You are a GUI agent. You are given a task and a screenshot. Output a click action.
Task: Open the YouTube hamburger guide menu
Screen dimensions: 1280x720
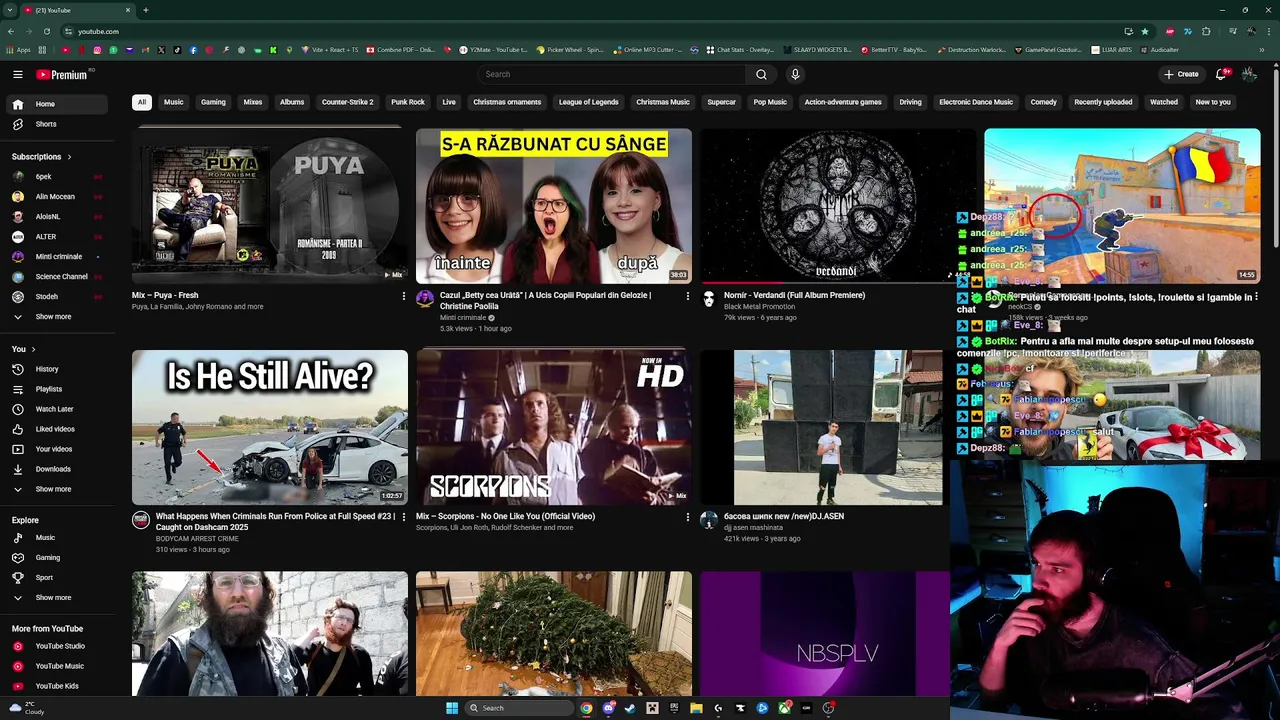[x=17, y=74]
